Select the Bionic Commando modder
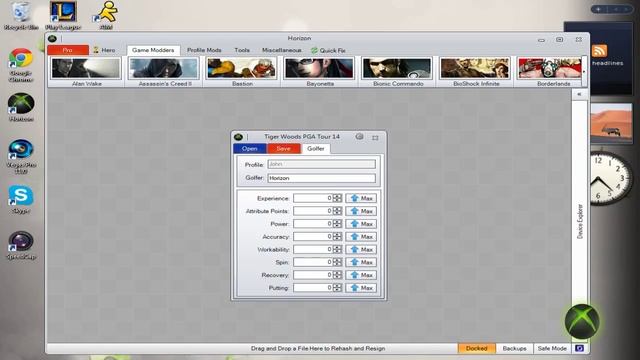This screenshot has height=360, width=640. point(398,72)
